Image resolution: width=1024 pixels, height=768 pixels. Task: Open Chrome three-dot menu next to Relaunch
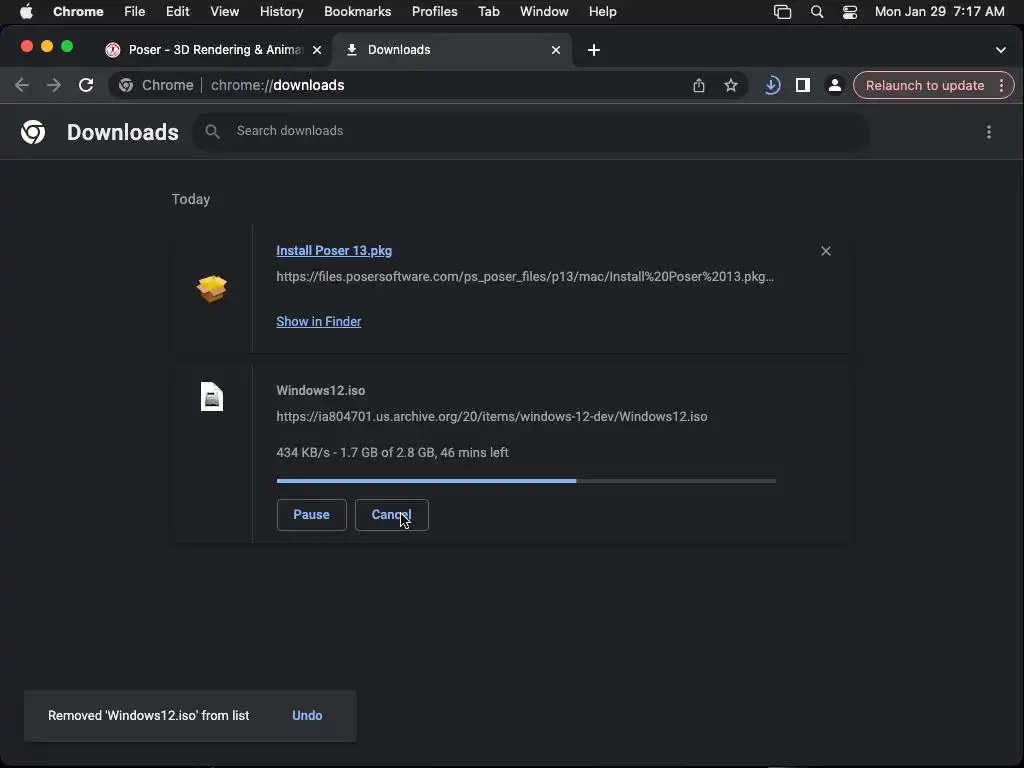coord(1001,86)
